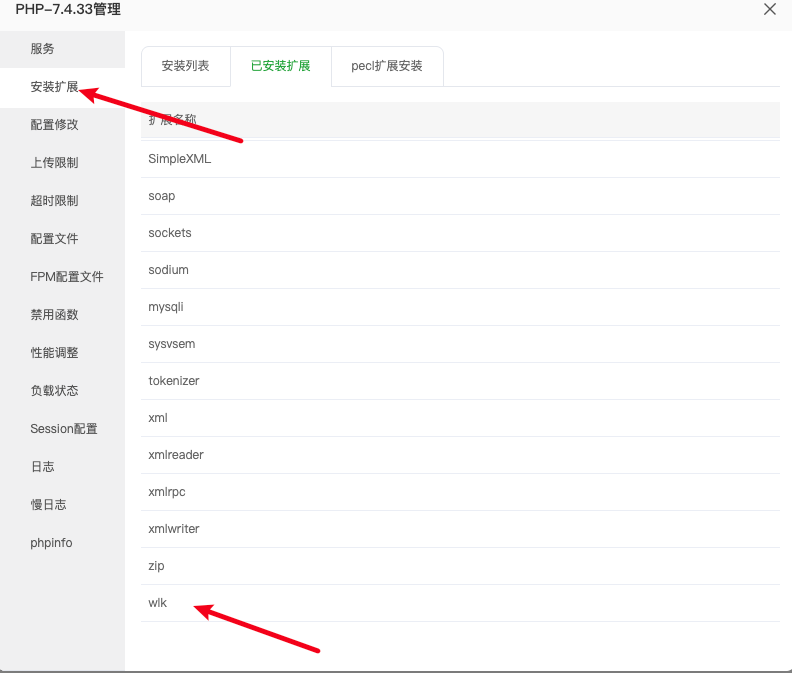Switch to the pecl扩展安装 tab
The width and height of the screenshot is (792, 673).
[x=386, y=66]
